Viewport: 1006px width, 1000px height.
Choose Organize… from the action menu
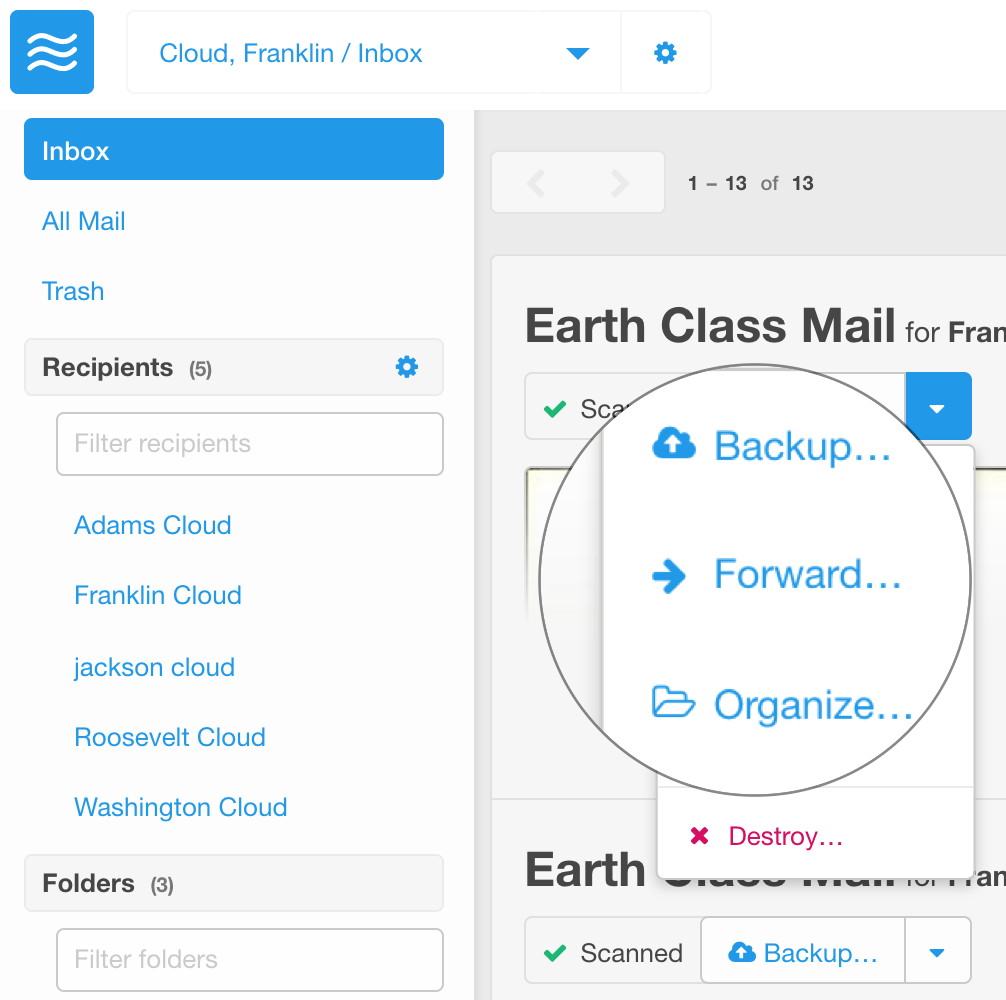(x=782, y=704)
